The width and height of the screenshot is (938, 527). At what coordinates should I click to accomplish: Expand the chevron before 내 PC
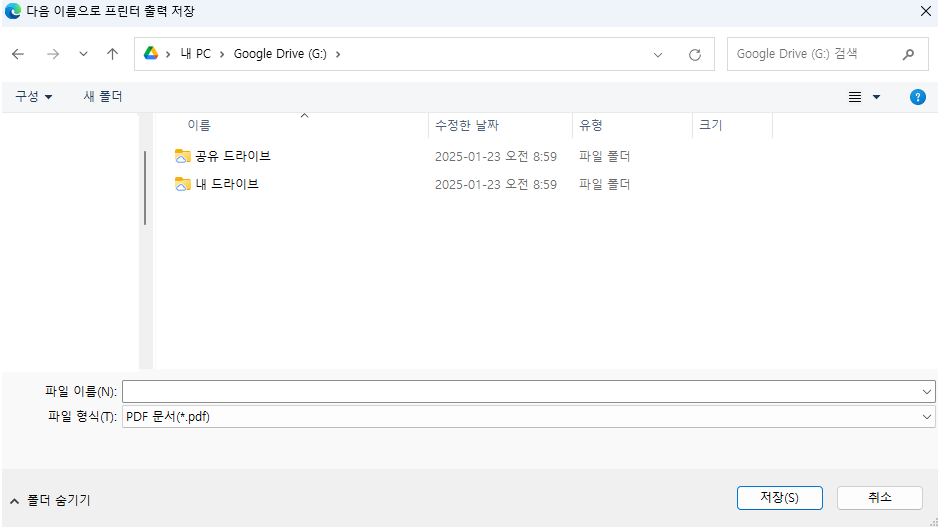[168, 54]
